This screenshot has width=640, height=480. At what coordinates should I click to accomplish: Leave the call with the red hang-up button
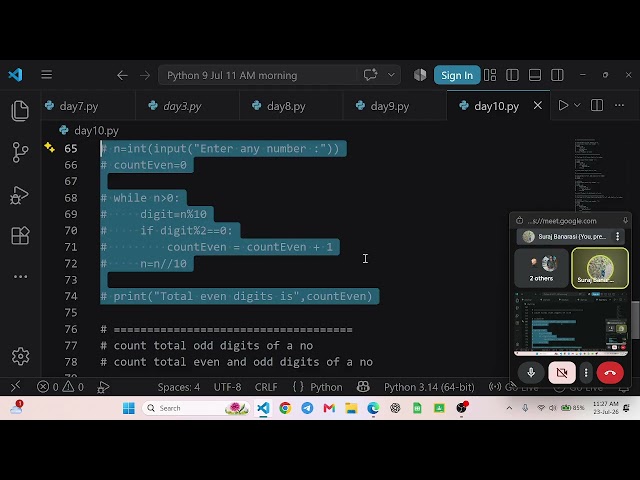click(610, 373)
